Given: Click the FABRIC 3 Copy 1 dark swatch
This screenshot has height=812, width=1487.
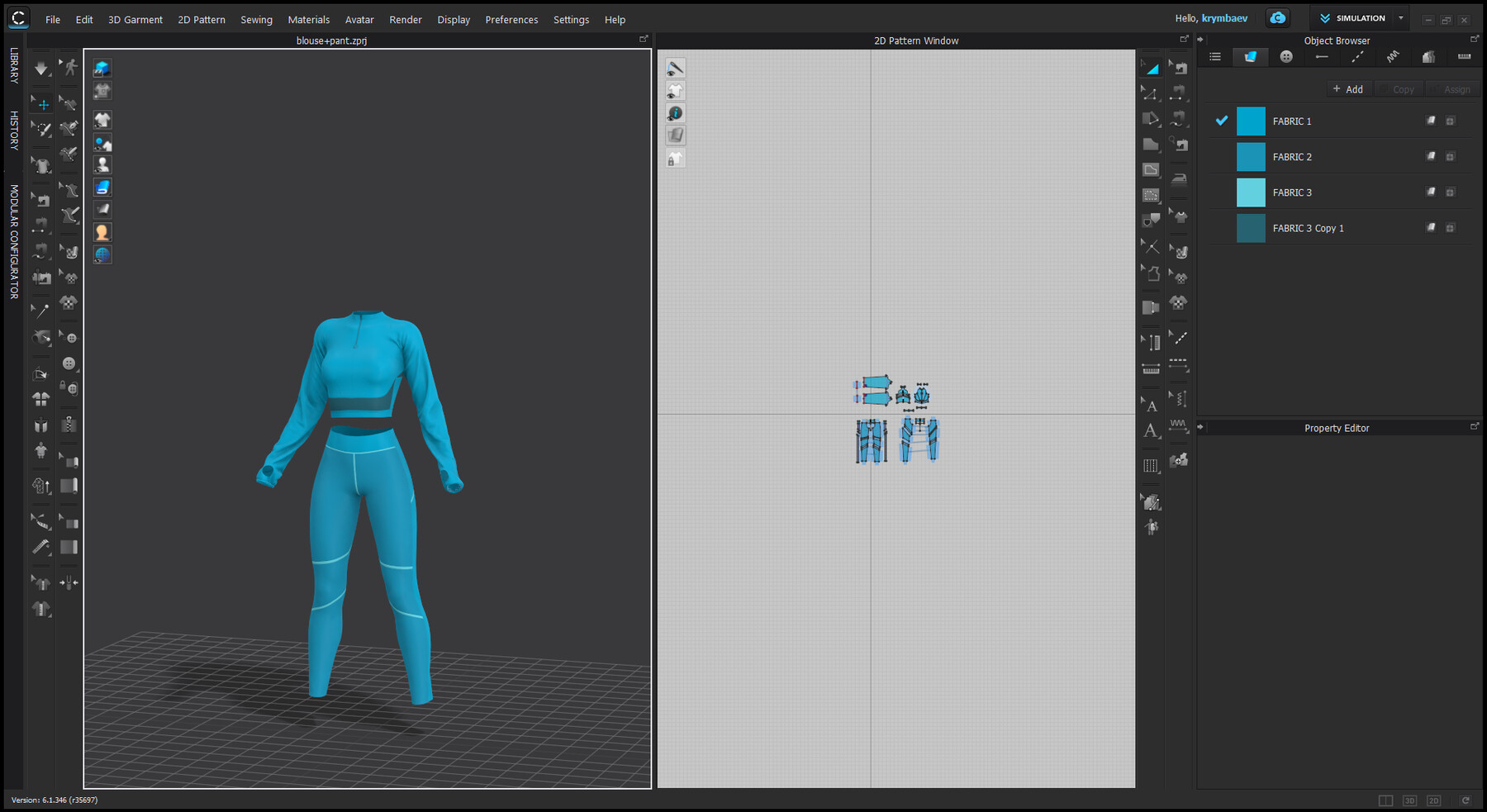Looking at the screenshot, I should coord(1251,228).
